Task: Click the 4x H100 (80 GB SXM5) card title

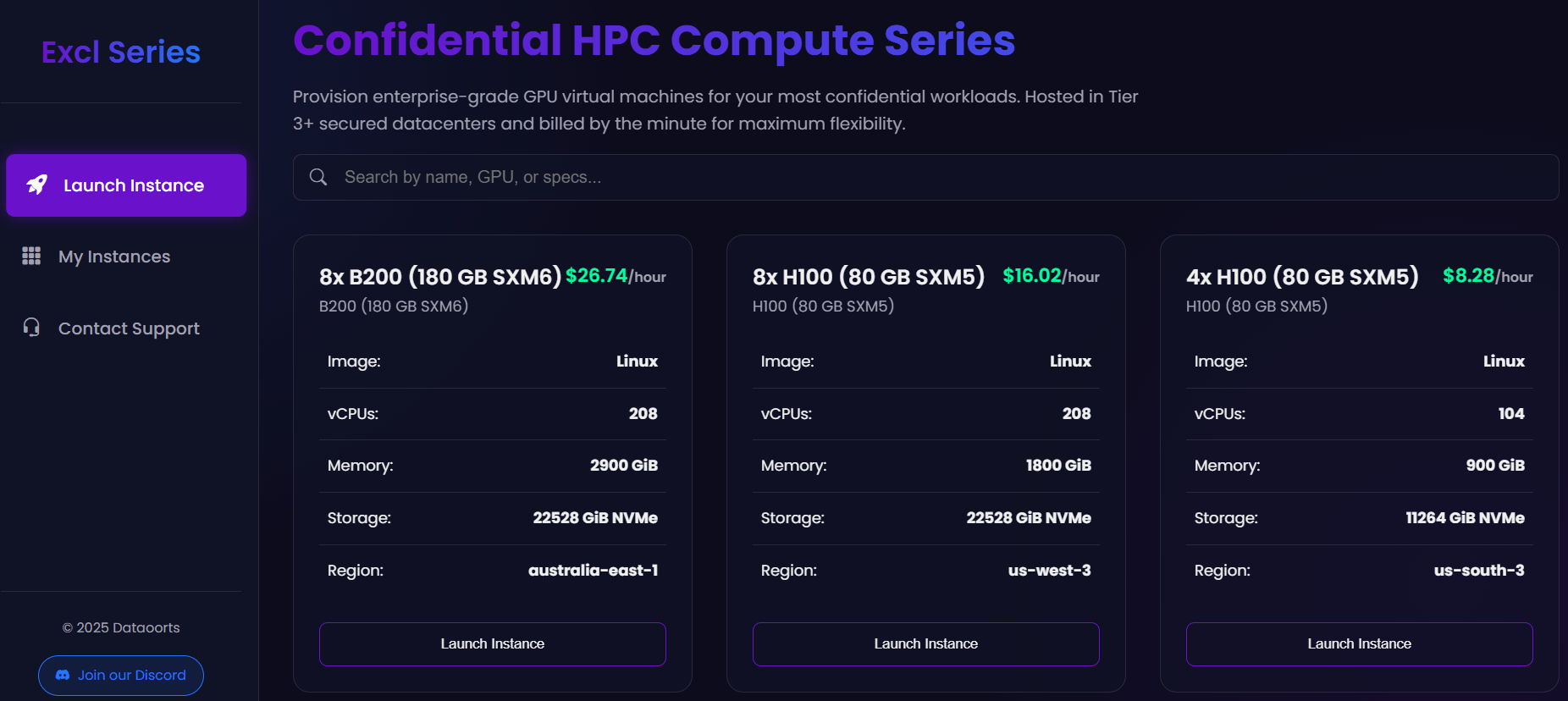Action: pos(1302,277)
